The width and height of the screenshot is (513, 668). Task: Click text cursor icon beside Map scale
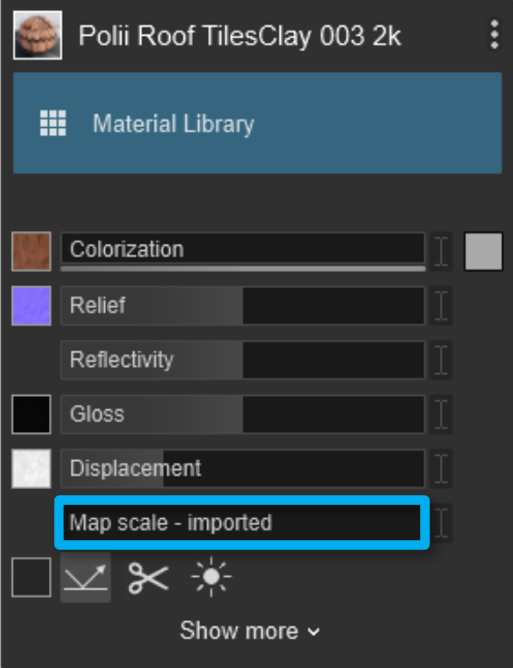(x=441, y=523)
